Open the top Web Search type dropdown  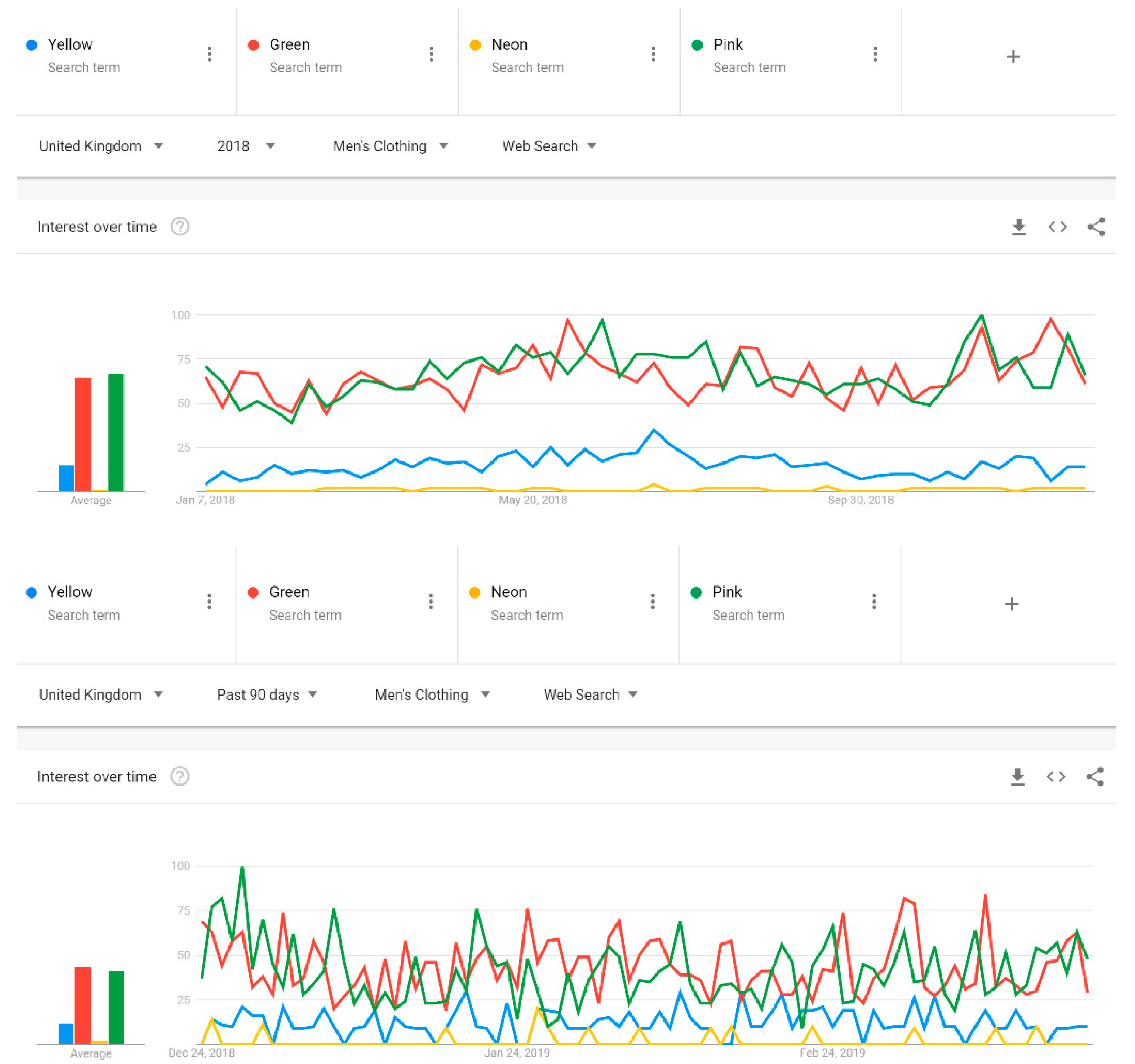pos(548,146)
